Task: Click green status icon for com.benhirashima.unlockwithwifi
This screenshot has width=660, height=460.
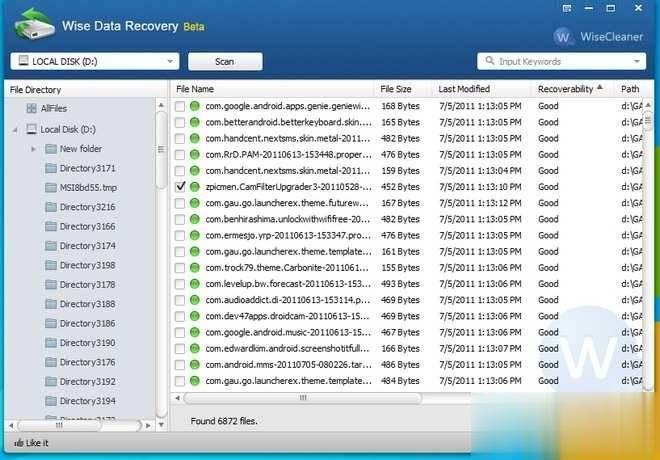Action: pos(194,219)
